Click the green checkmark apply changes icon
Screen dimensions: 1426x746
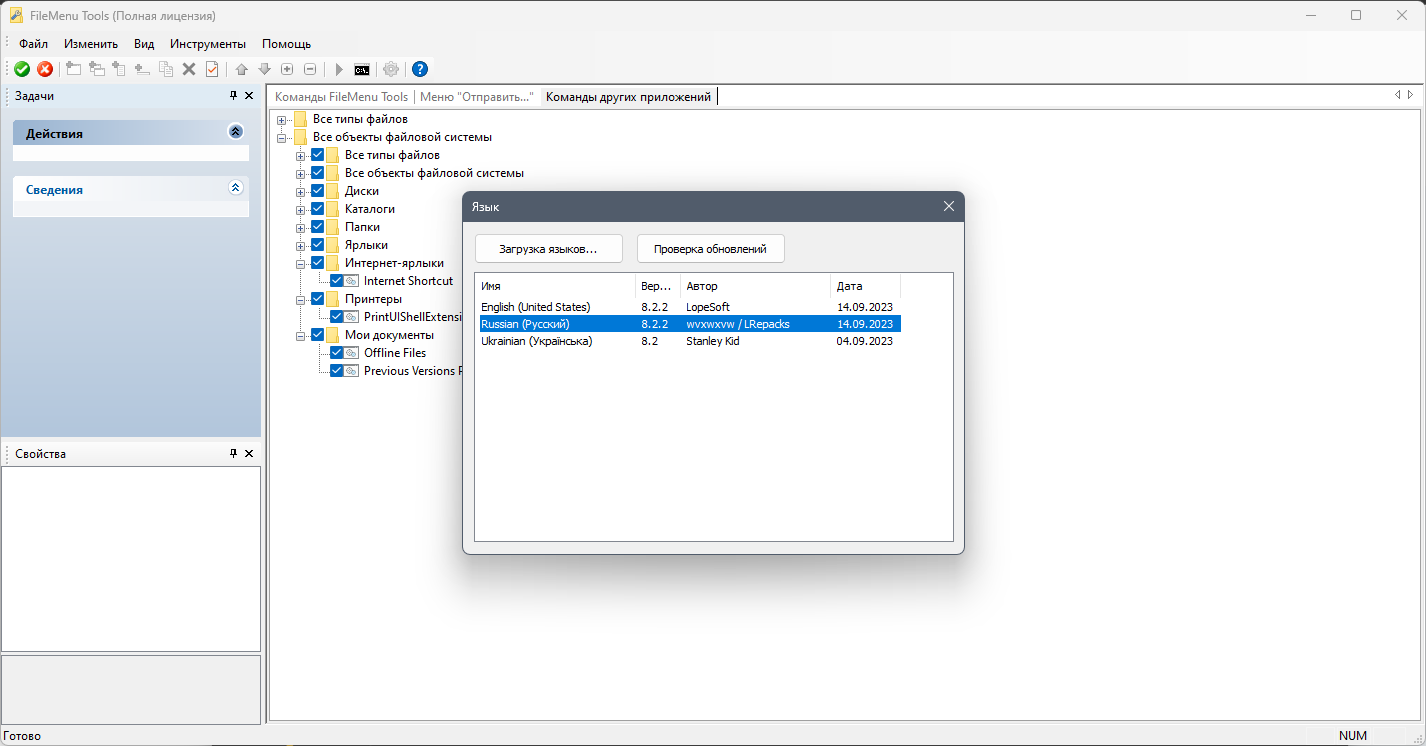coord(22,69)
